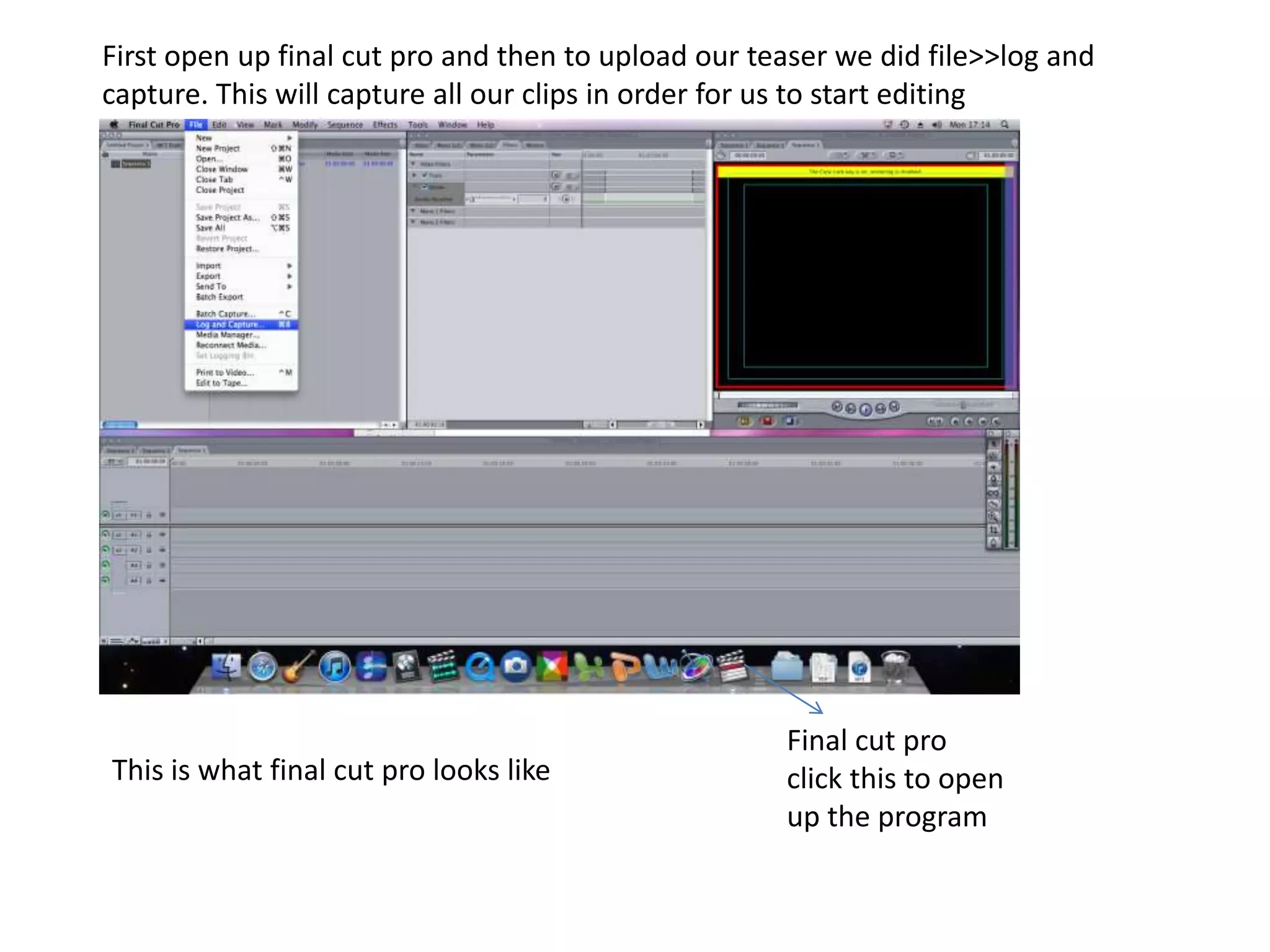Click the yellow Insert edit button

click(745, 421)
